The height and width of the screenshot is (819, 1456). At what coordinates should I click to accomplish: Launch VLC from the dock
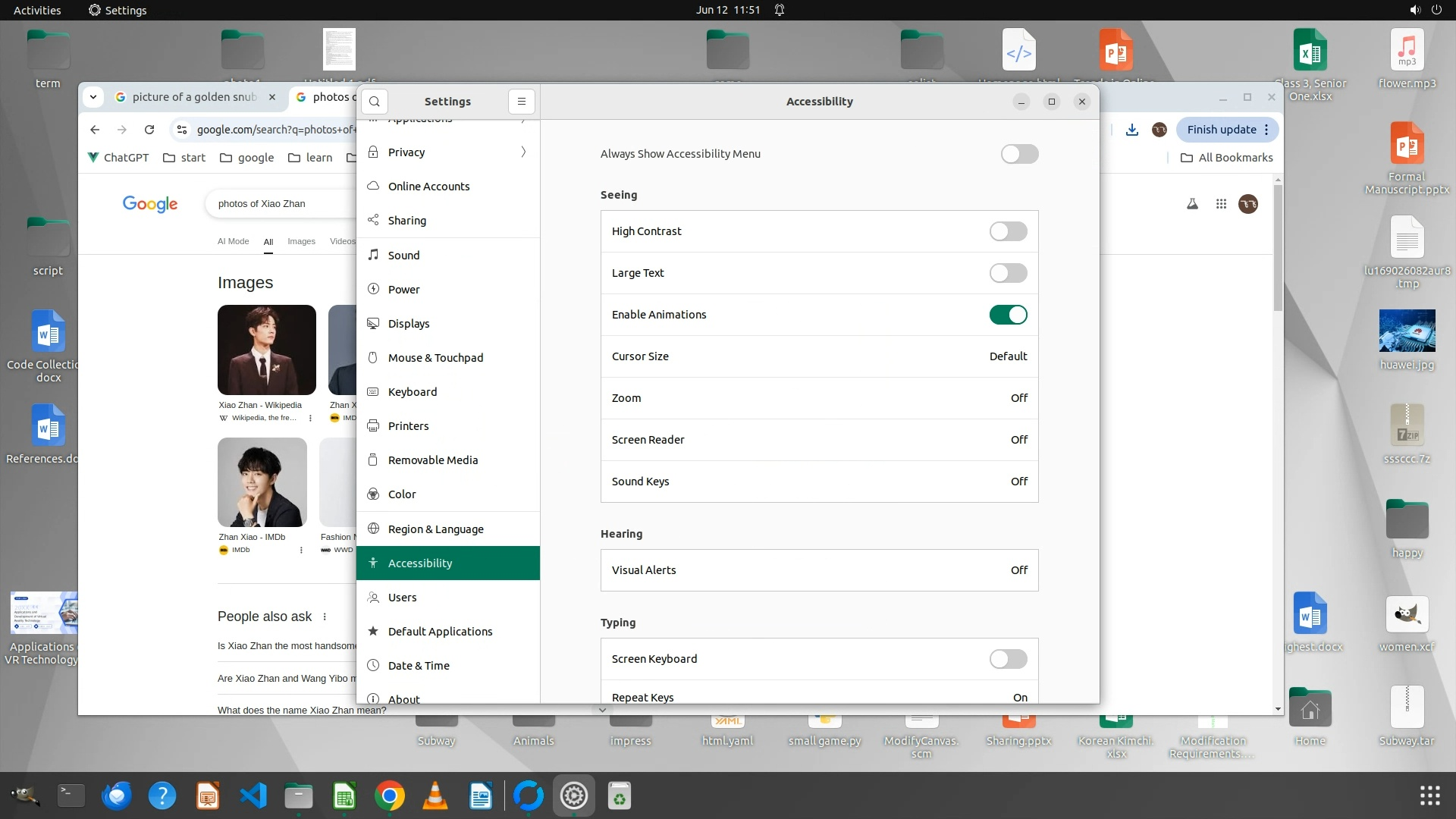coord(435,796)
